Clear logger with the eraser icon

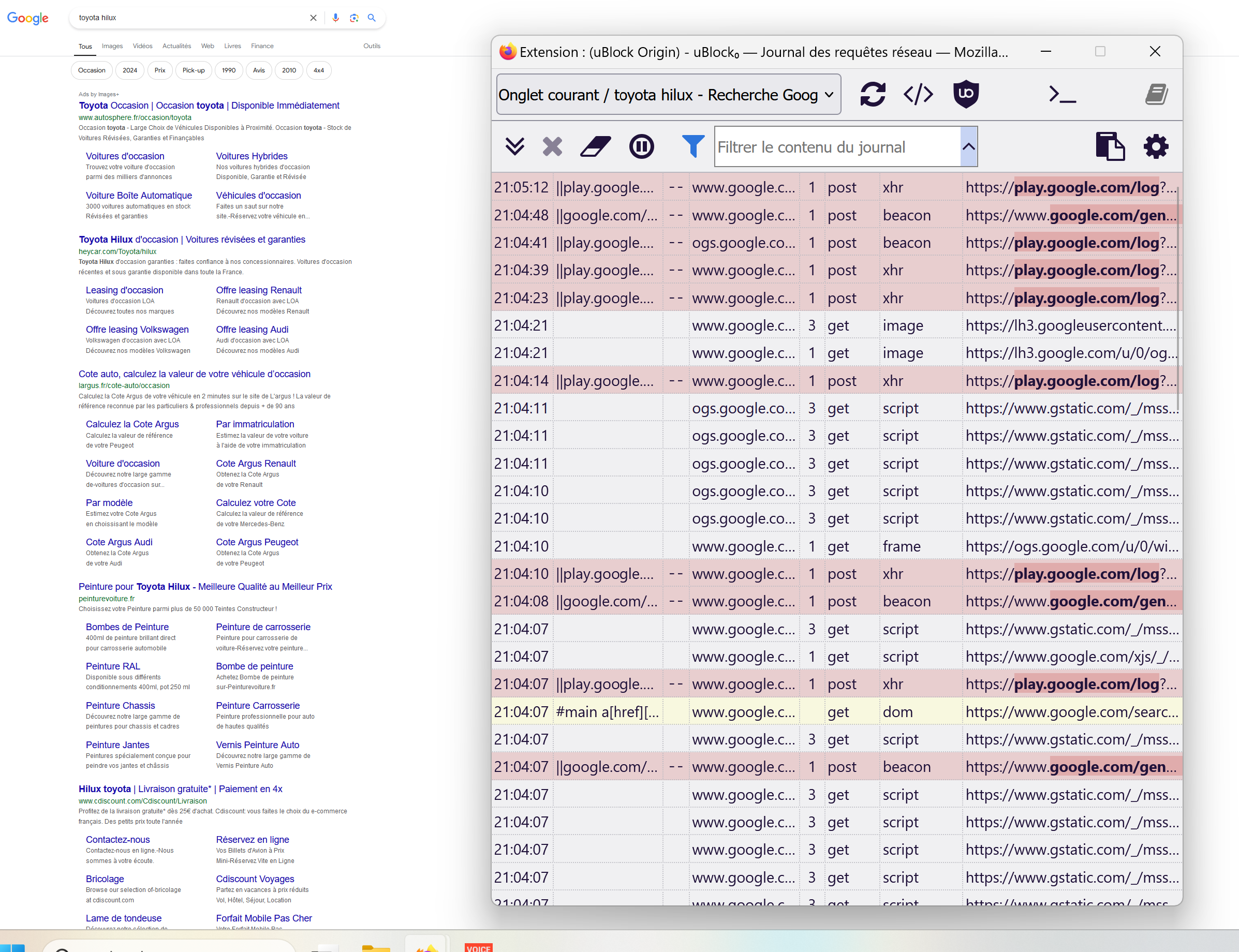pyautogui.click(x=595, y=147)
